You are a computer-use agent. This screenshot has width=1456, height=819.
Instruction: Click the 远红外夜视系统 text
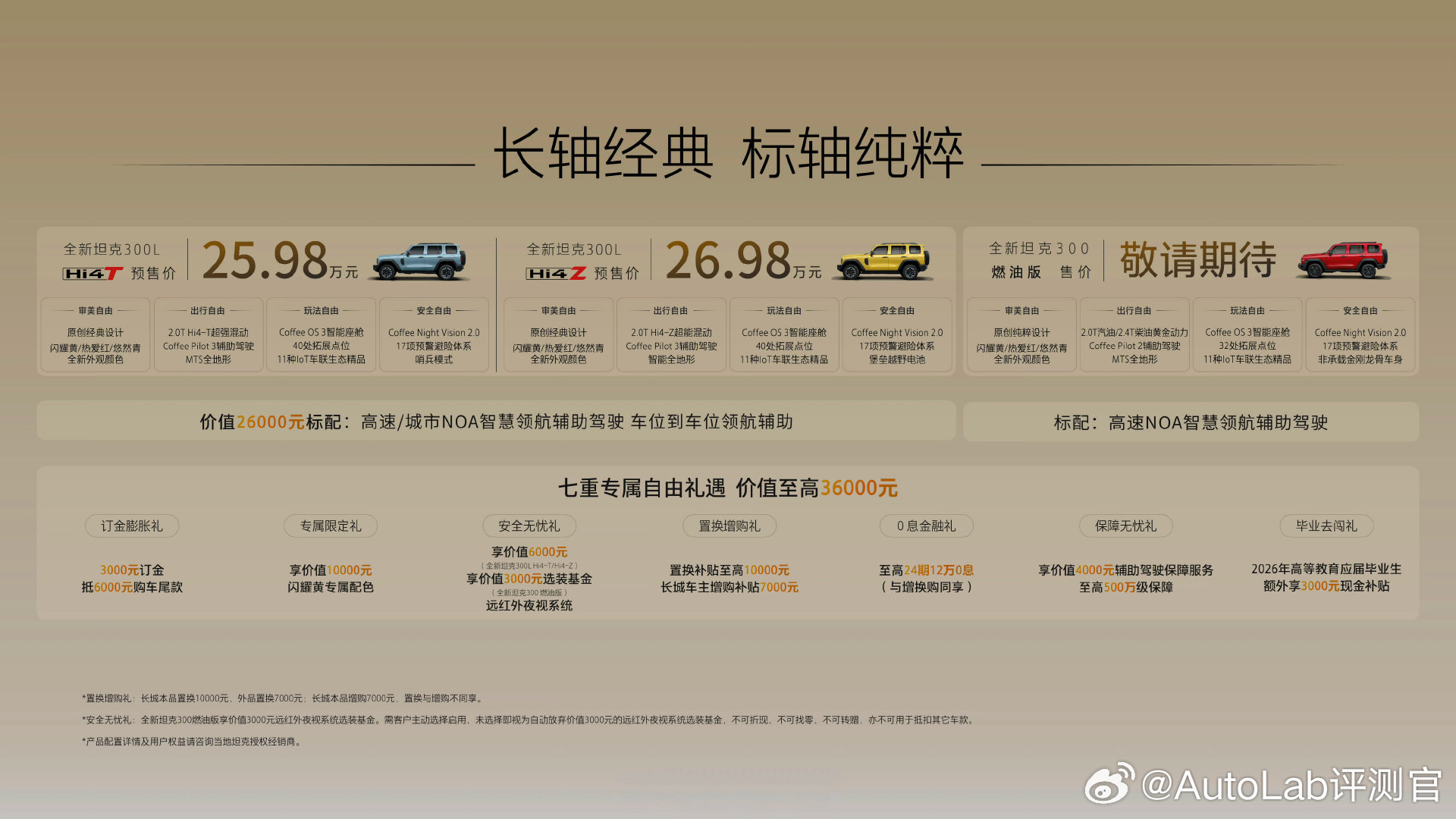pos(529,606)
